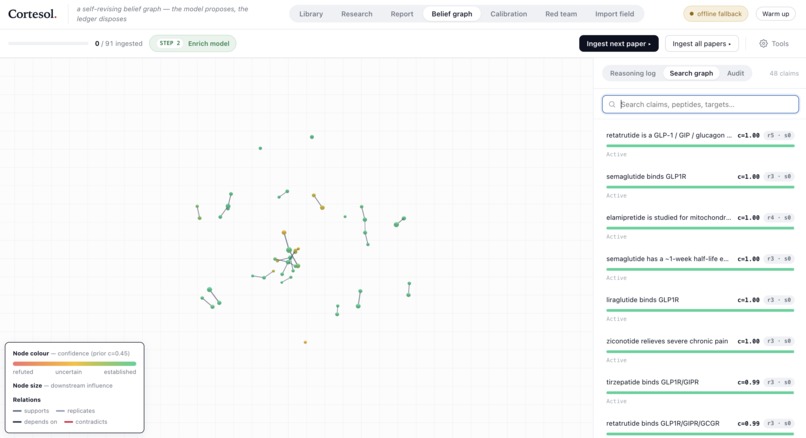Click the 'contradicts' relation legend entry

86,422
